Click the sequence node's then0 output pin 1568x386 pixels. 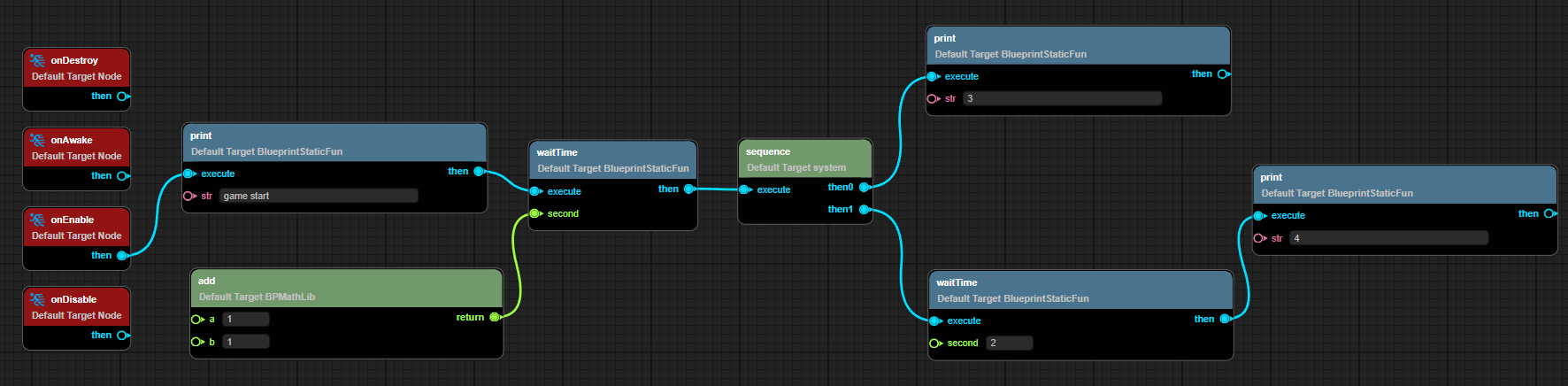point(865,187)
